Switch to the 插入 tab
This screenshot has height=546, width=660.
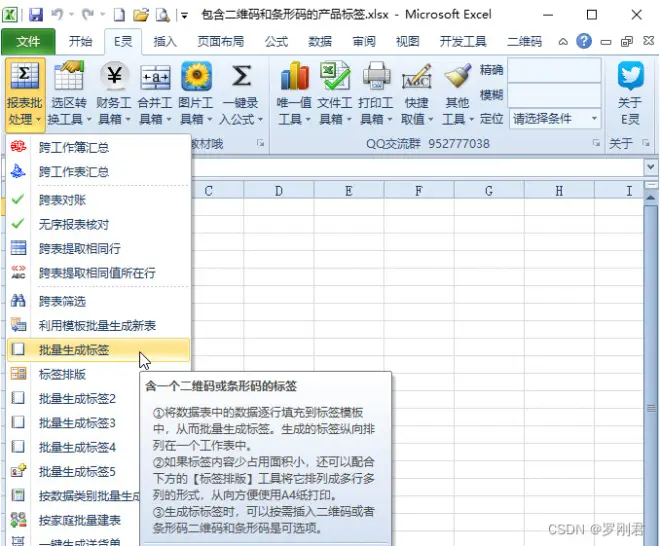tap(165, 41)
